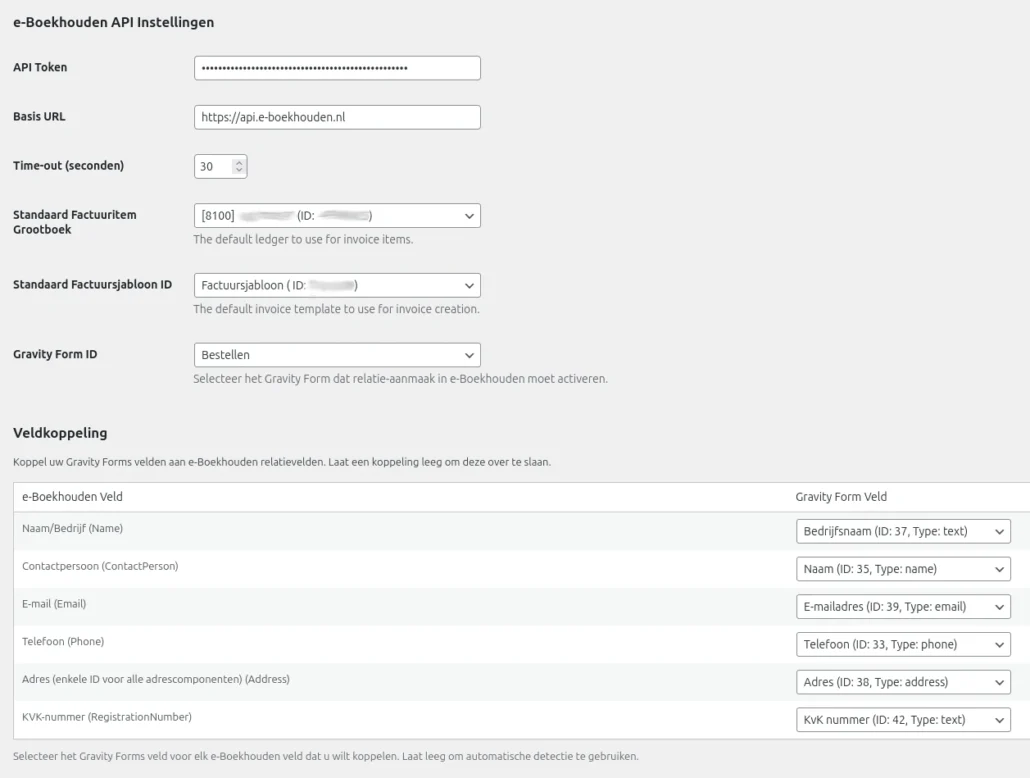Screen dimensions: 1030x778
Task: Click the Standaard Factuursjabloon ID label
Action: 92,285
